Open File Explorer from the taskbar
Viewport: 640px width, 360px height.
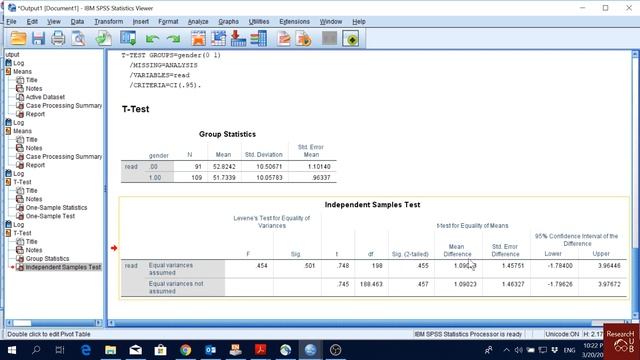110,350
